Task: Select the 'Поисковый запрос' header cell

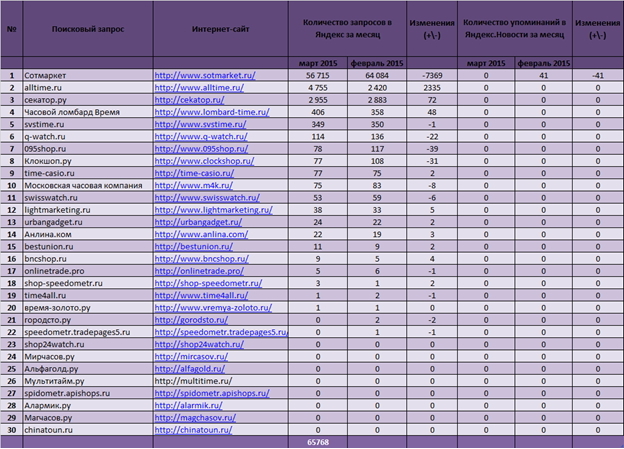Action: 88,29
